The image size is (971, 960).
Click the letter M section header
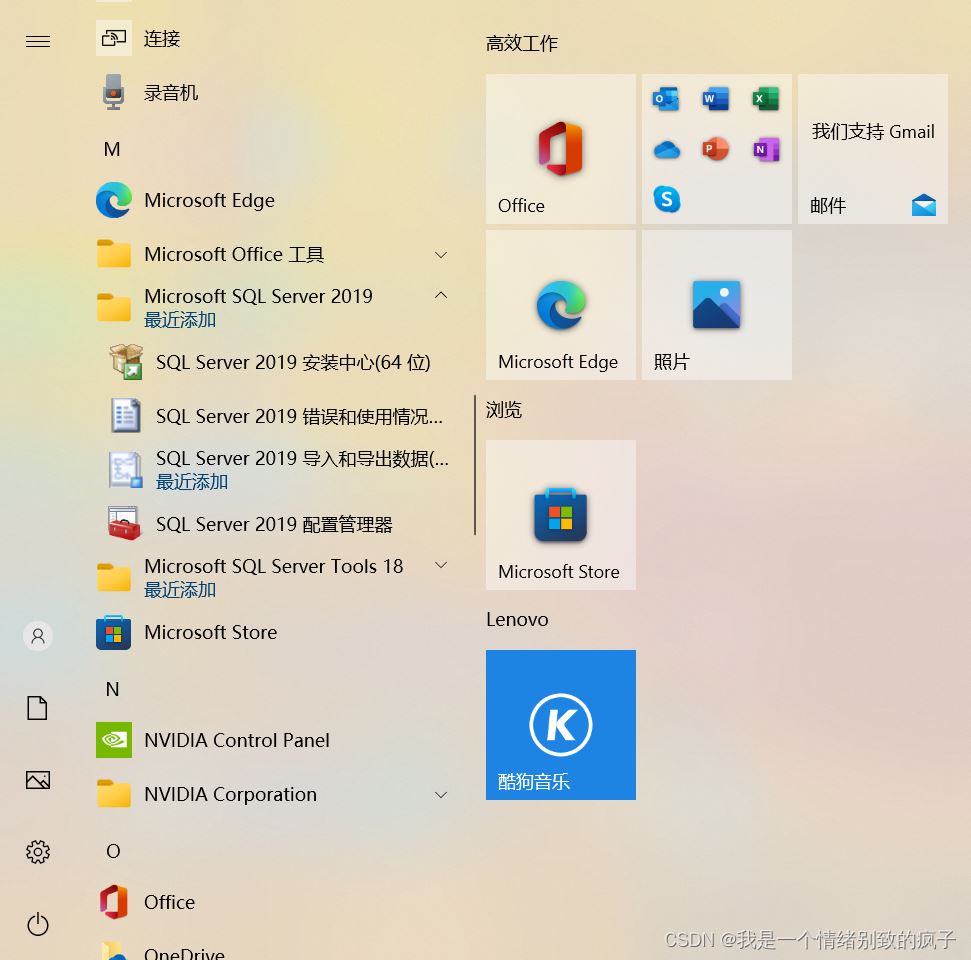click(112, 149)
